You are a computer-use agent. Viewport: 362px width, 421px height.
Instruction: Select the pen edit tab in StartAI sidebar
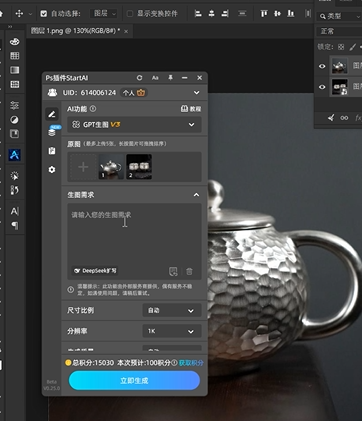pos(52,114)
